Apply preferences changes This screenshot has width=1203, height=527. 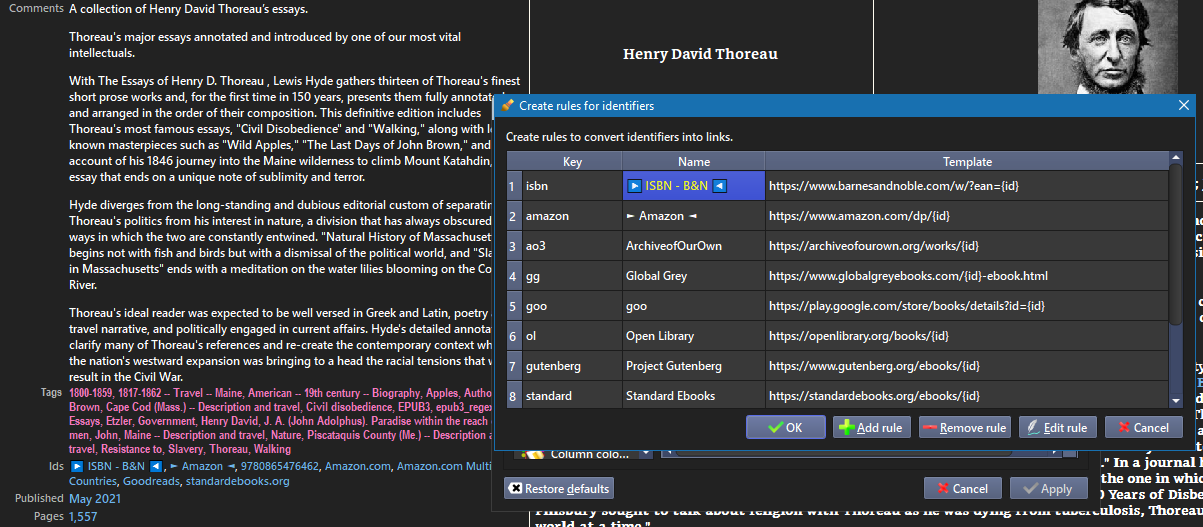pos(1048,489)
